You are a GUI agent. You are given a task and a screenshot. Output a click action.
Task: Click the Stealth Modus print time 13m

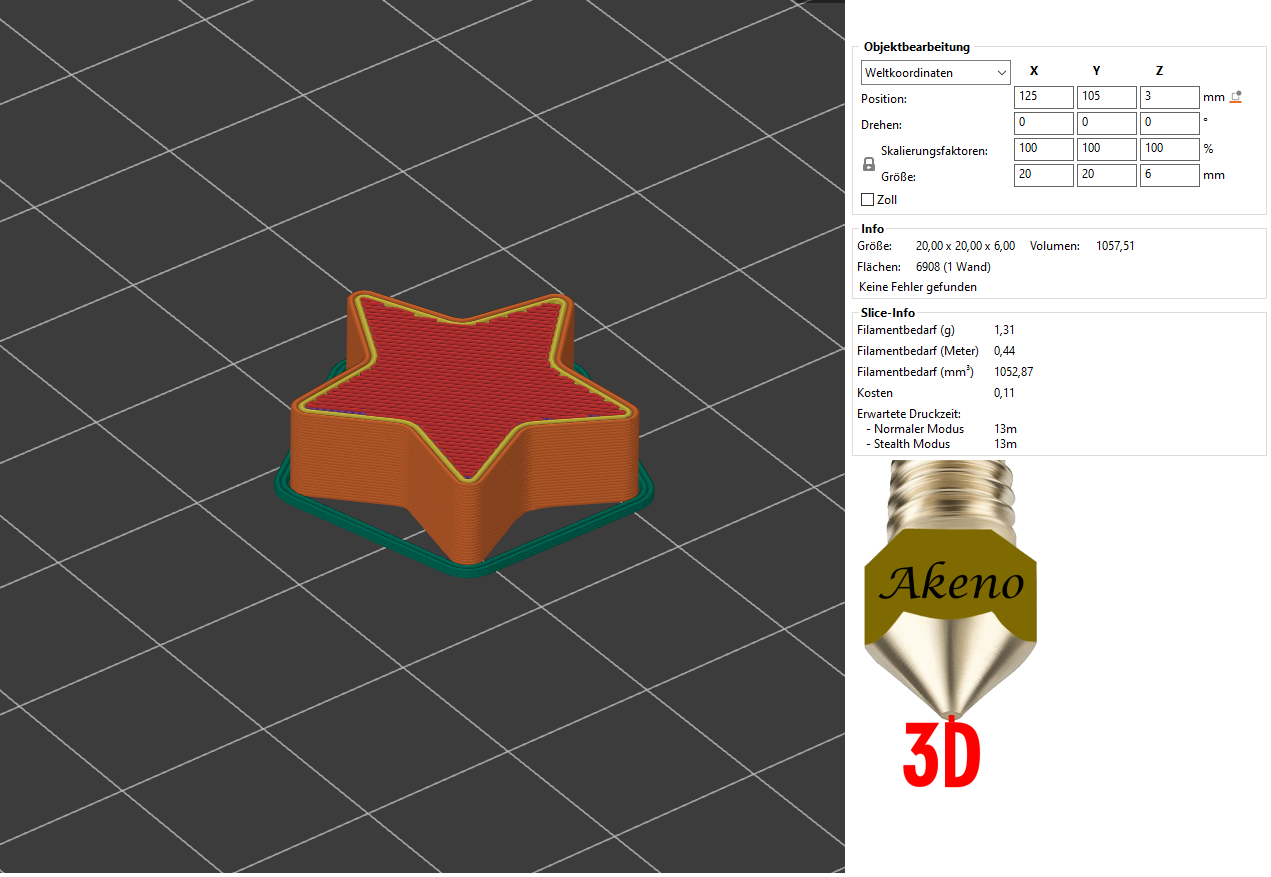tap(1005, 444)
